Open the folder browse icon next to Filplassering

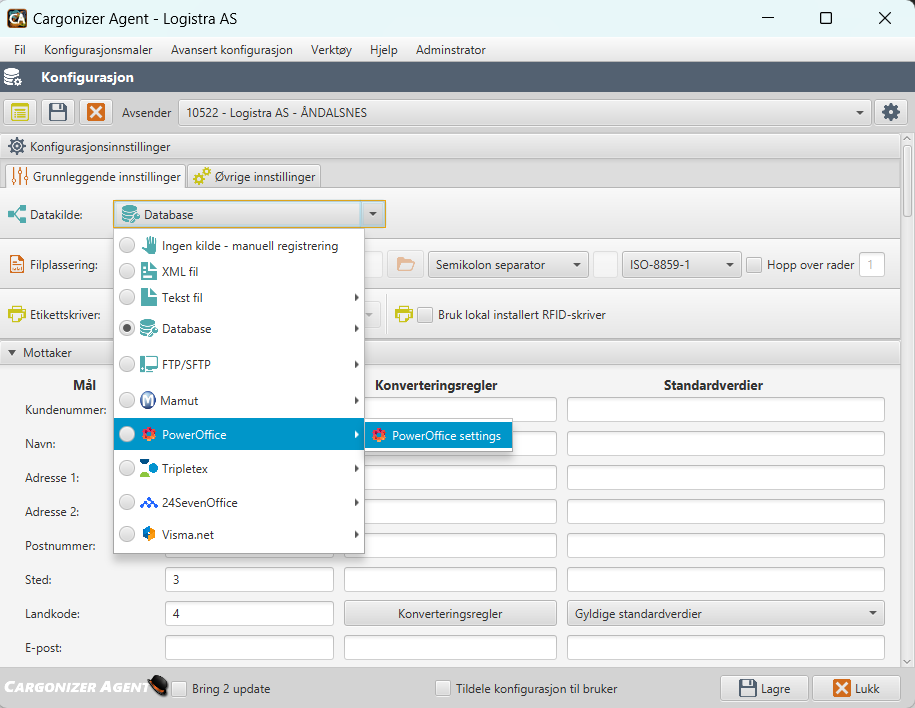pyautogui.click(x=403, y=263)
